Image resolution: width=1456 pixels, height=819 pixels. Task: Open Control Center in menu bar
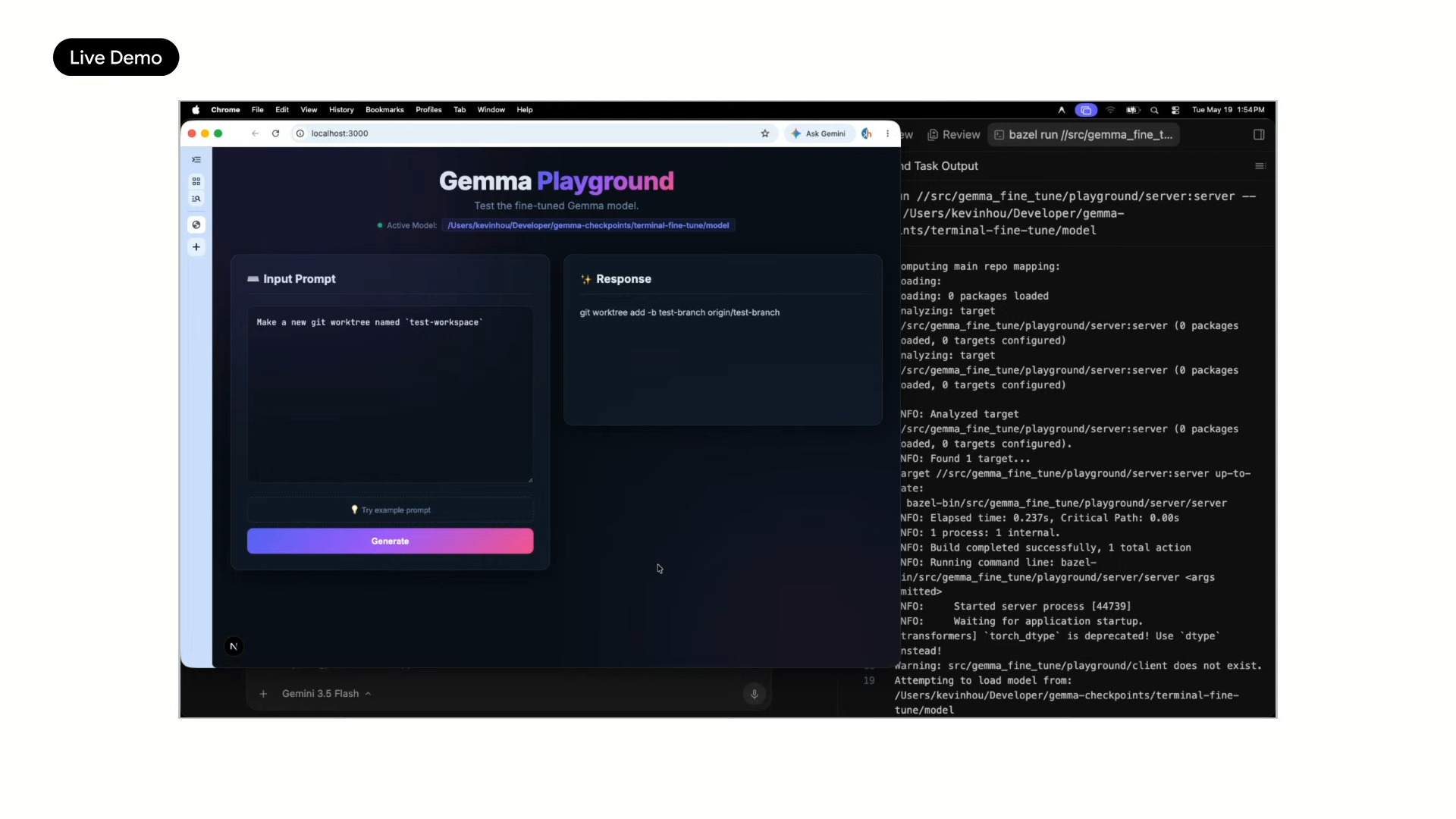click(x=1175, y=110)
